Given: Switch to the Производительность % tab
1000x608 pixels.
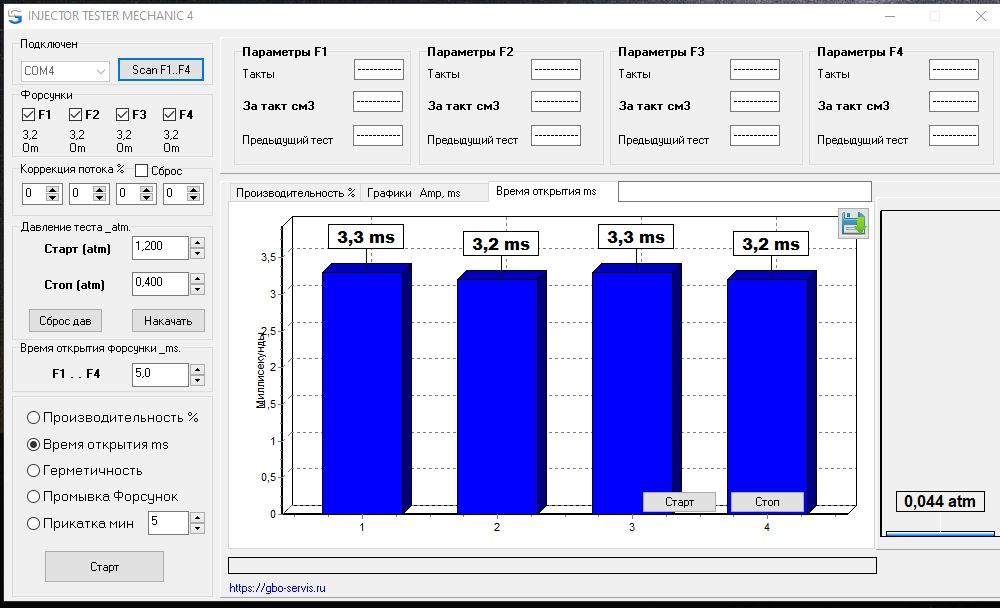Looking at the screenshot, I should 295,193.
